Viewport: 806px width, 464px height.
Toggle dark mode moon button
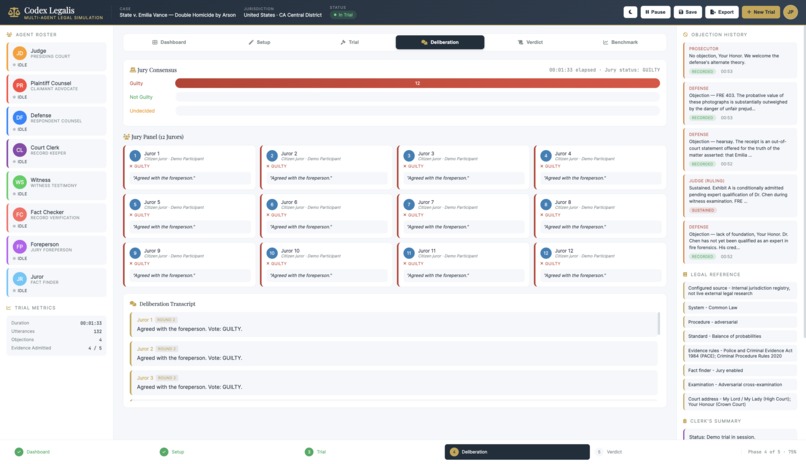tap(630, 12)
